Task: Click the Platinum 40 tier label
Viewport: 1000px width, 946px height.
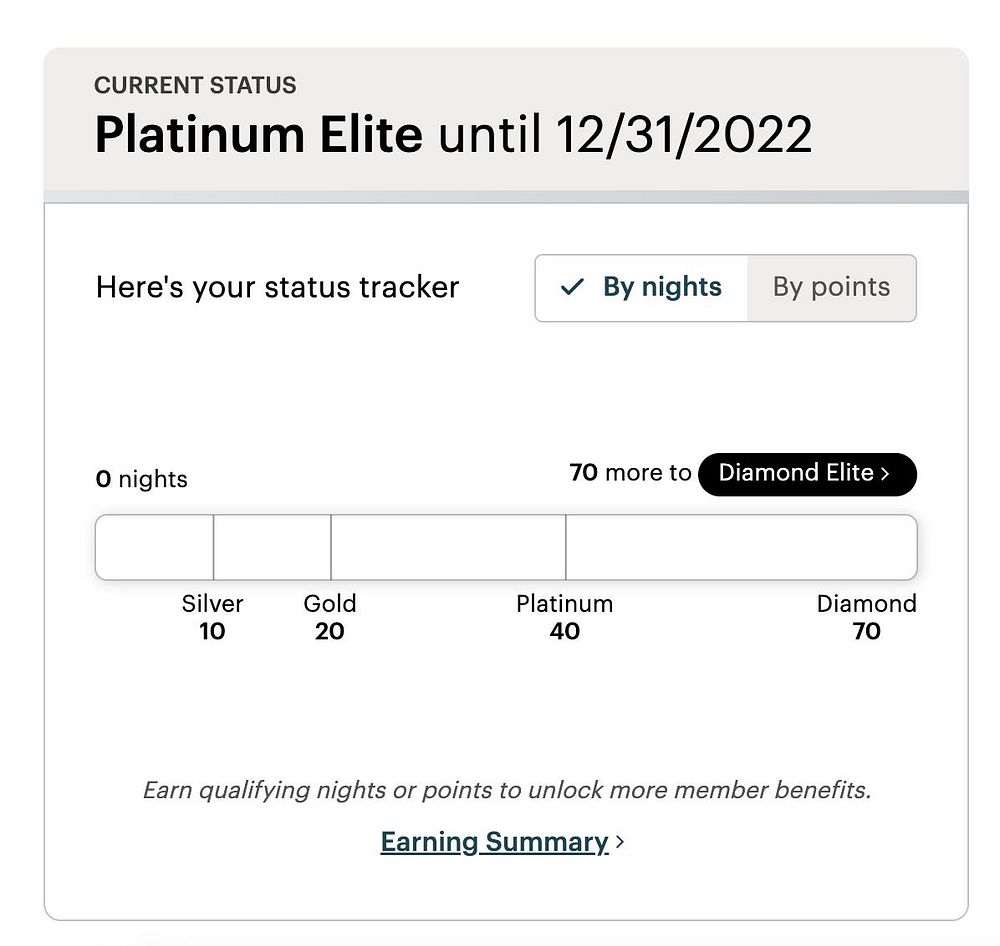Action: 564,617
